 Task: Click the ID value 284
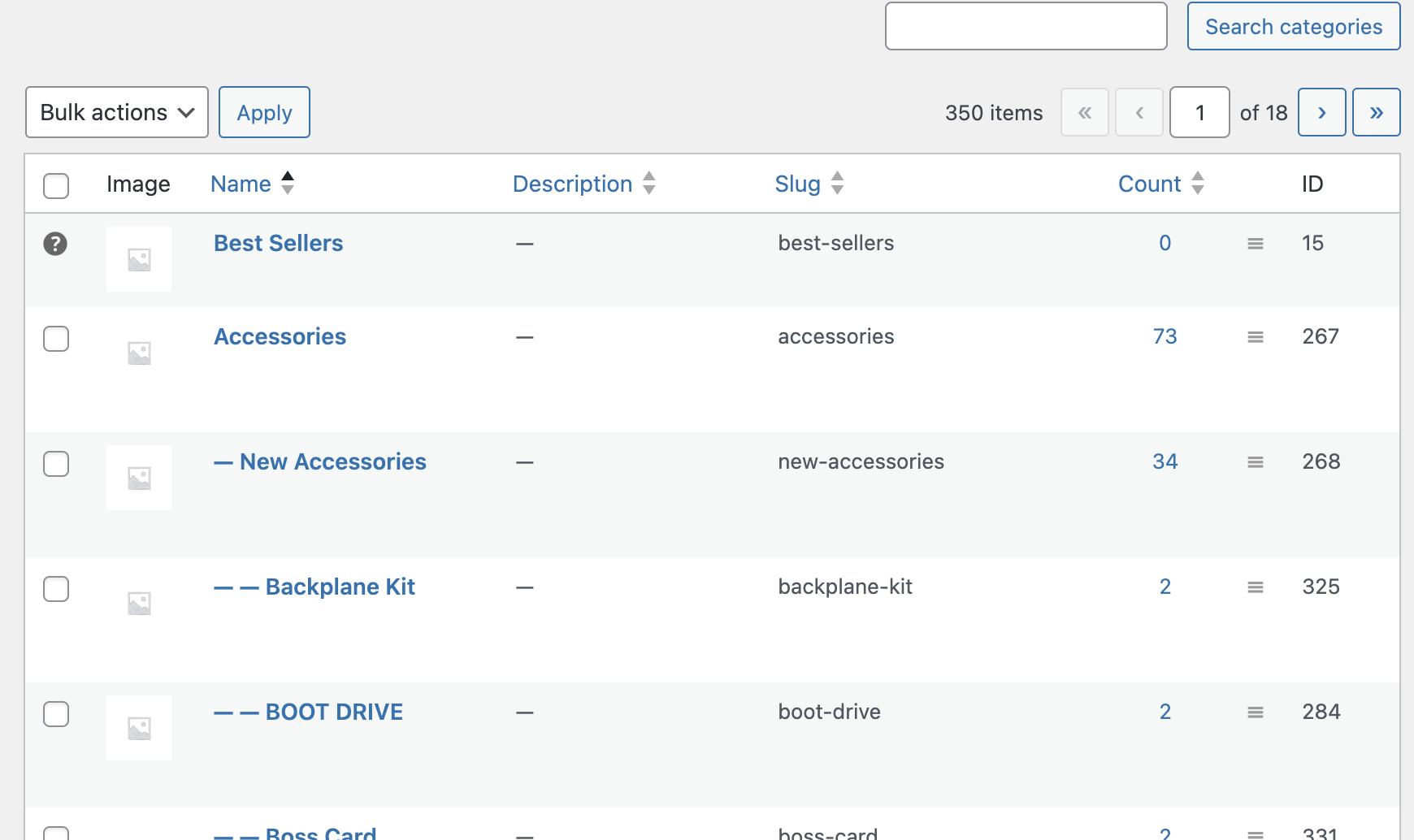pos(1321,712)
